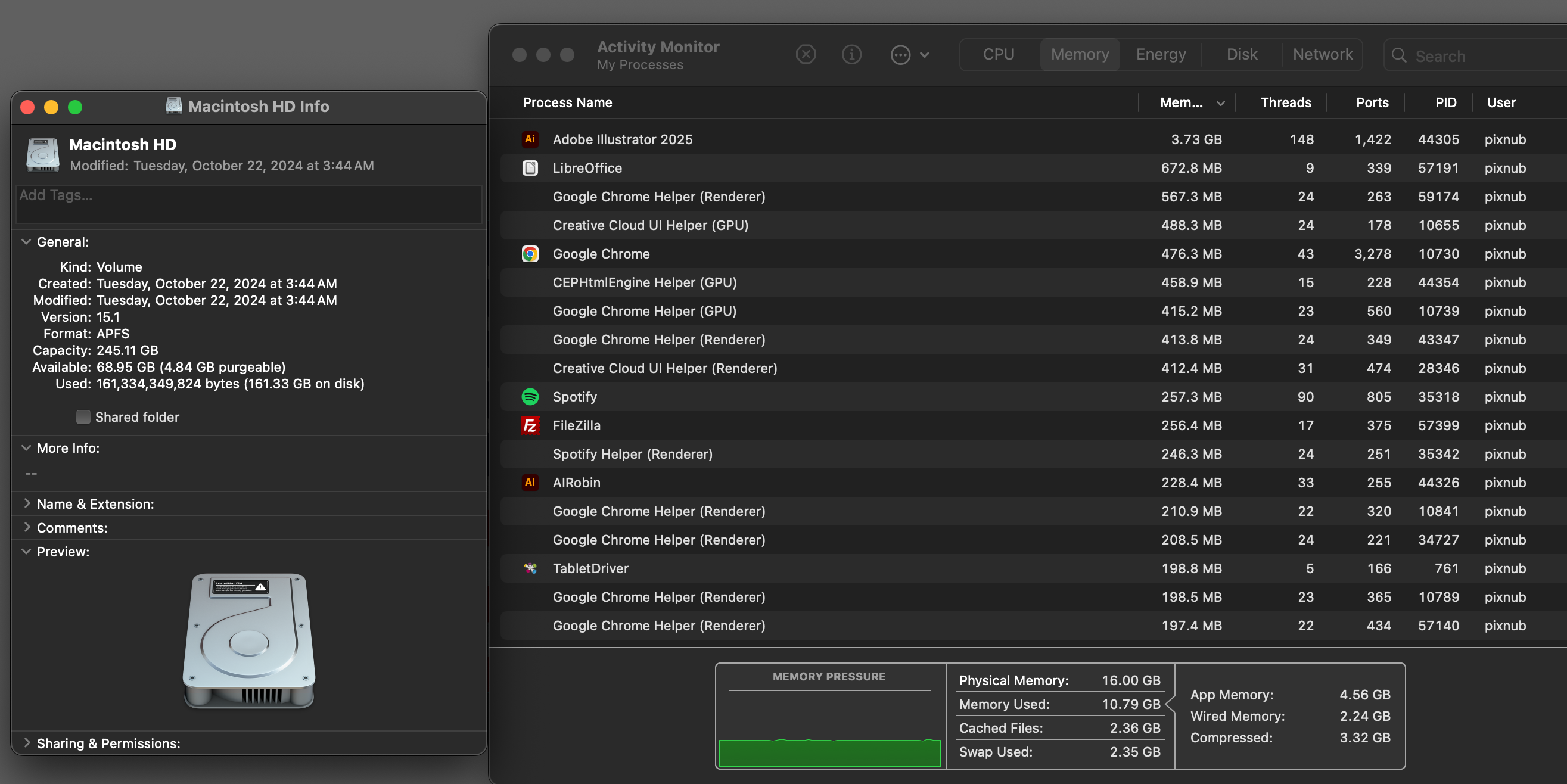Click the inspect process info (i) icon
This screenshot has width=1567, height=784.
pyautogui.click(x=851, y=55)
